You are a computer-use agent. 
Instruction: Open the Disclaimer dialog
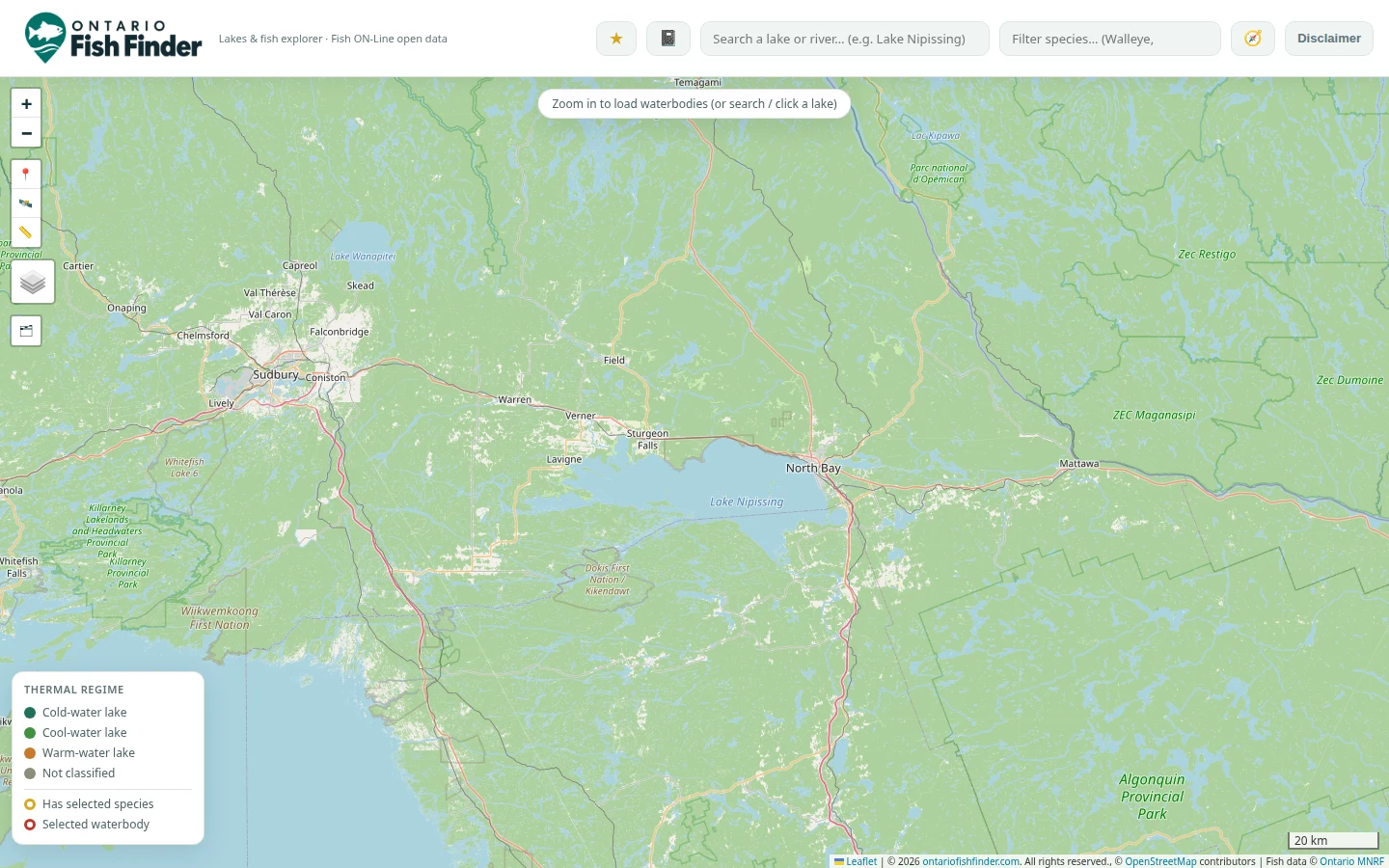(x=1328, y=39)
